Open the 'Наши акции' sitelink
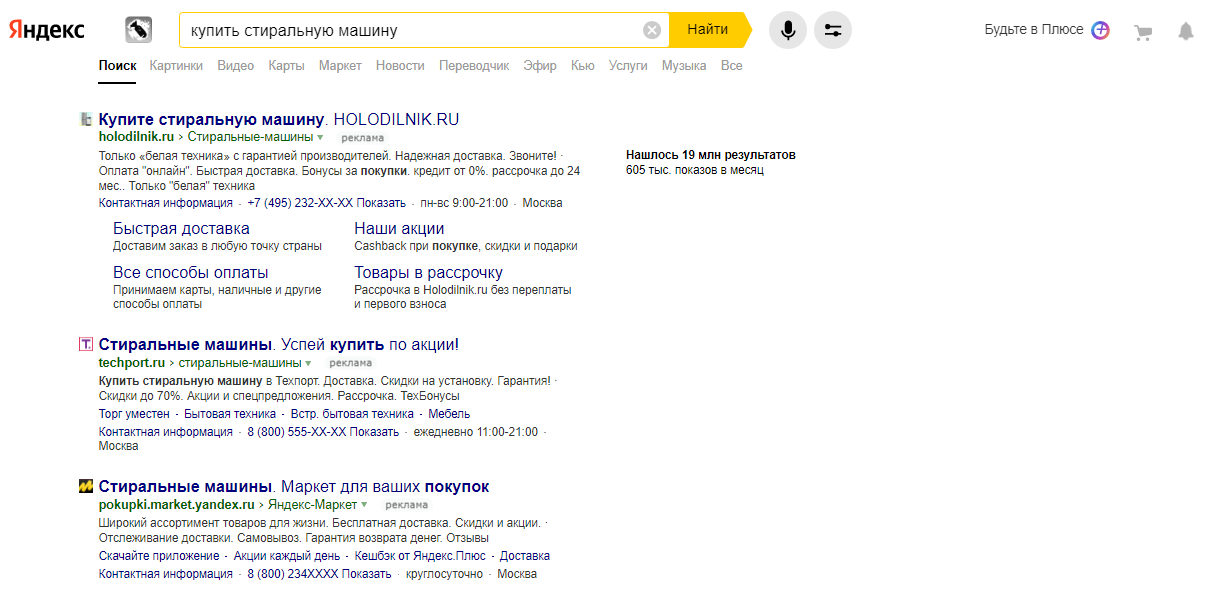The image size is (1208, 601). (399, 229)
